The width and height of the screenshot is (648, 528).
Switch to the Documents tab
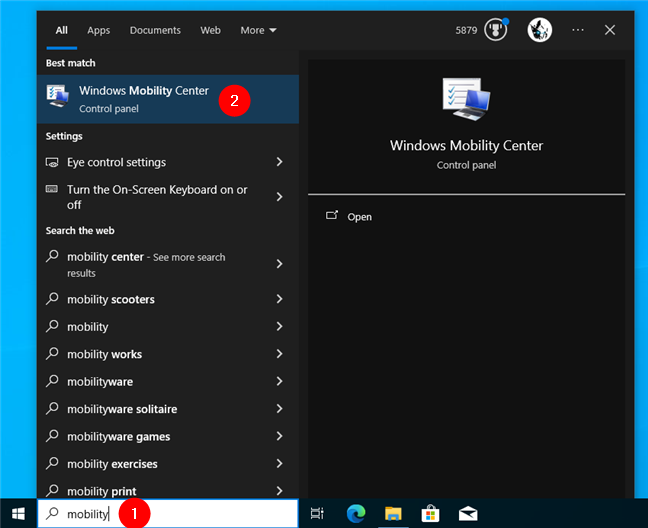155,31
